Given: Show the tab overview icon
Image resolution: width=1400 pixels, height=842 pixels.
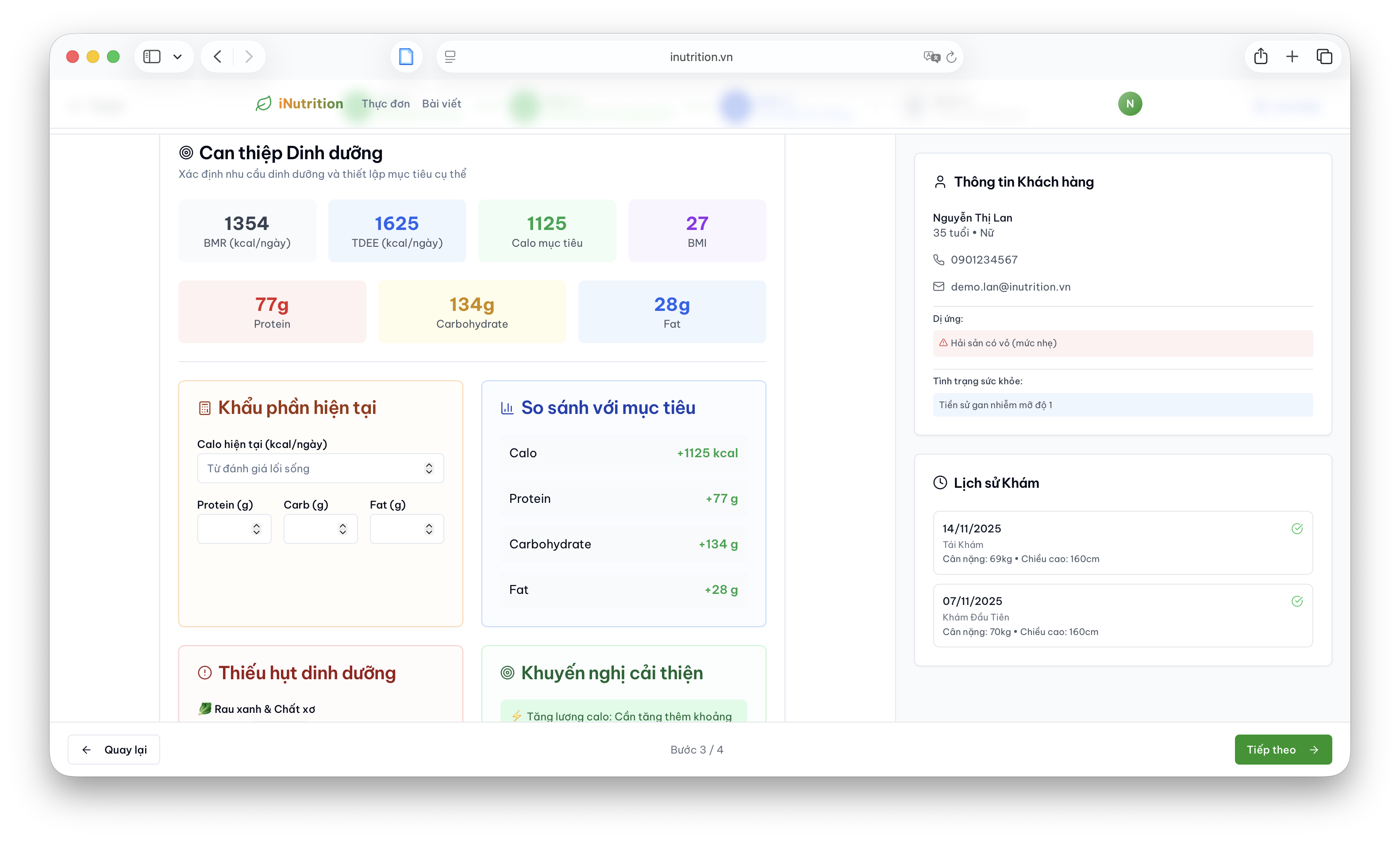Looking at the screenshot, I should (1324, 57).
